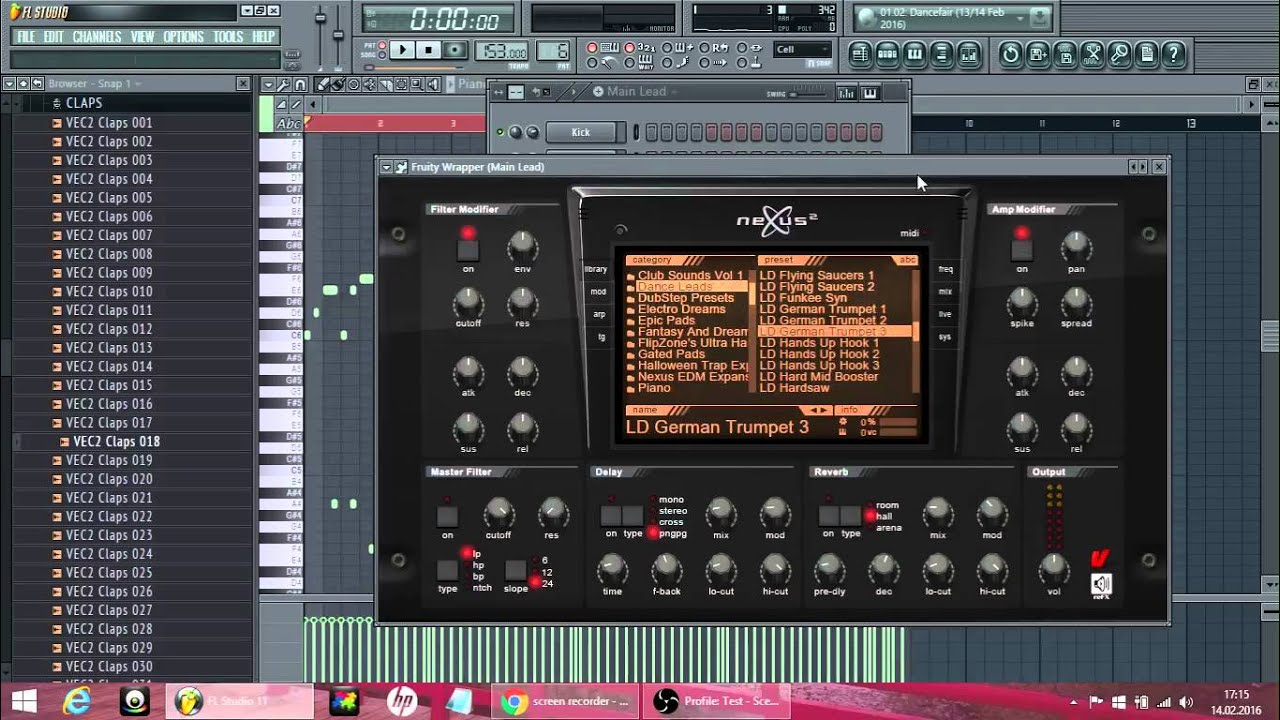Open Internet Explorer from the taskbar
The height and width of the screenshot is (720, 1280).
click(x=77, y=702)
